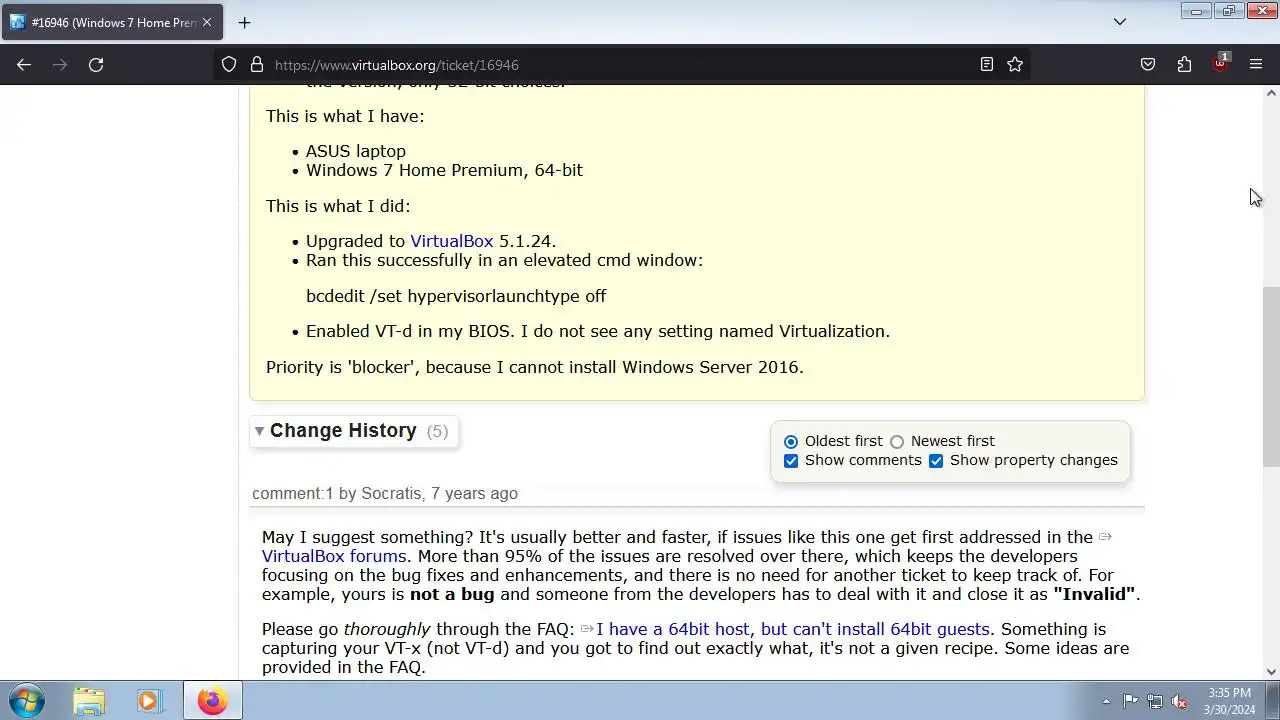Click the forward navigation arrow
The height and width of the screenshot is (720, 1280).
(60, 65)
